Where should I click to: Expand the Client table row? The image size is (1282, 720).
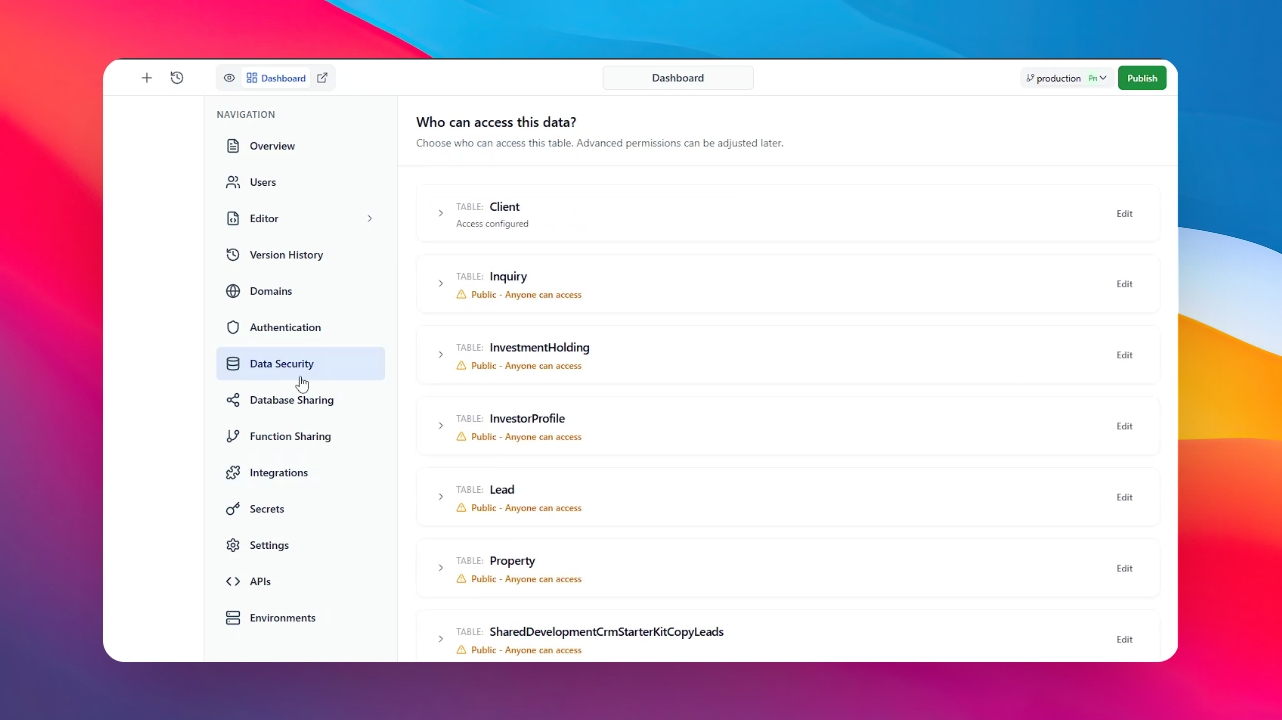440,213
